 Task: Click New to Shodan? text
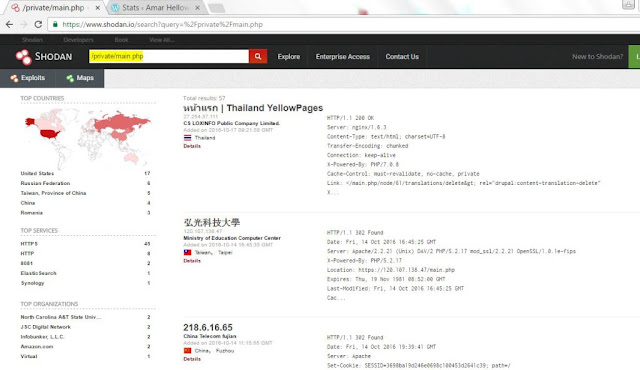tap(598, 57)
